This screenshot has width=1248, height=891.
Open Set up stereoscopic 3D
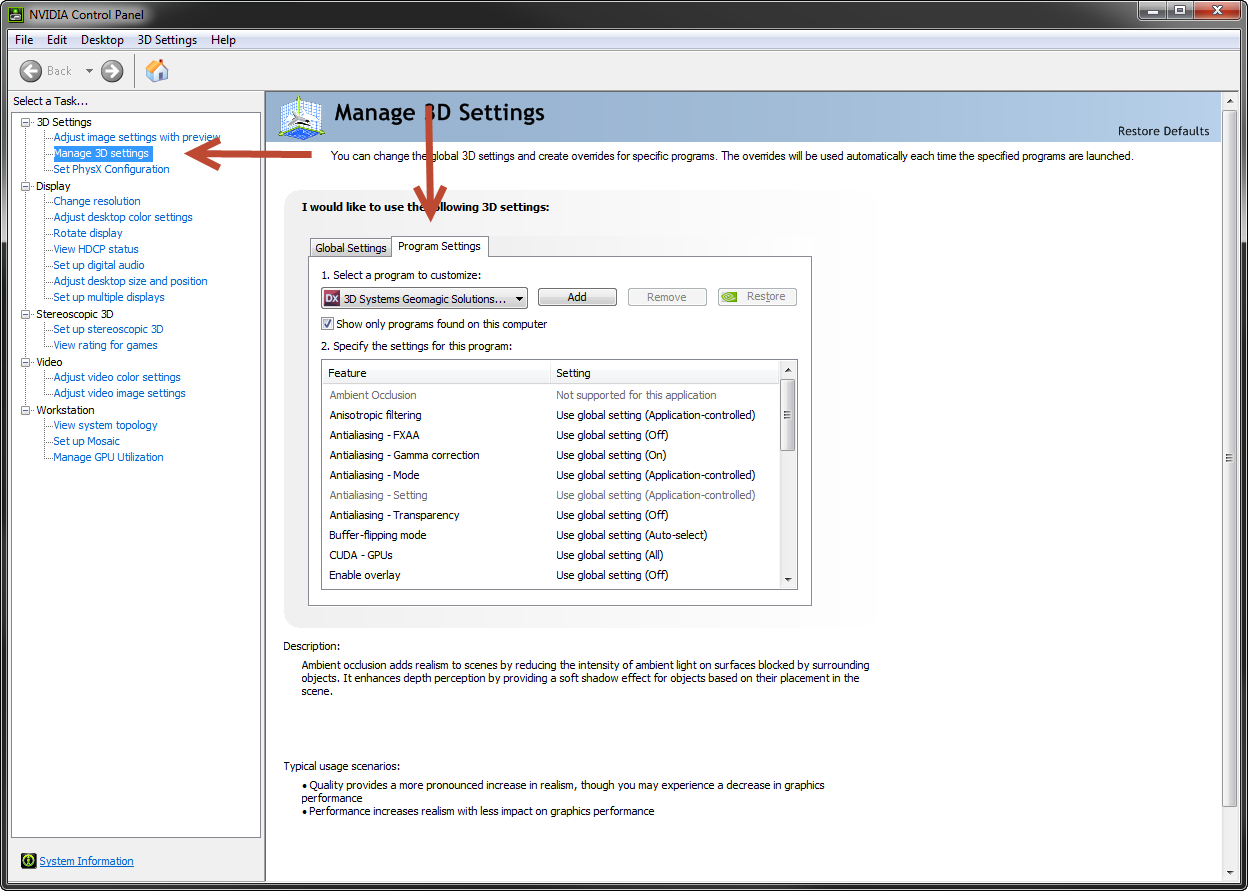(x=108, y=329)
